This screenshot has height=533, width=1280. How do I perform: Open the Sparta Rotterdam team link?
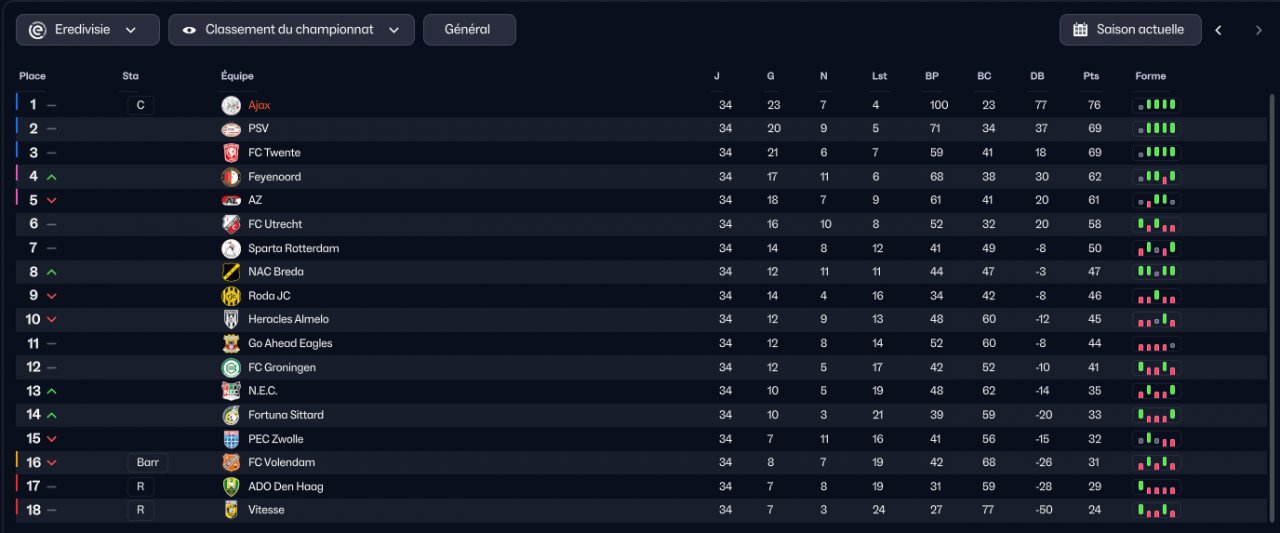tap(294, 248)
